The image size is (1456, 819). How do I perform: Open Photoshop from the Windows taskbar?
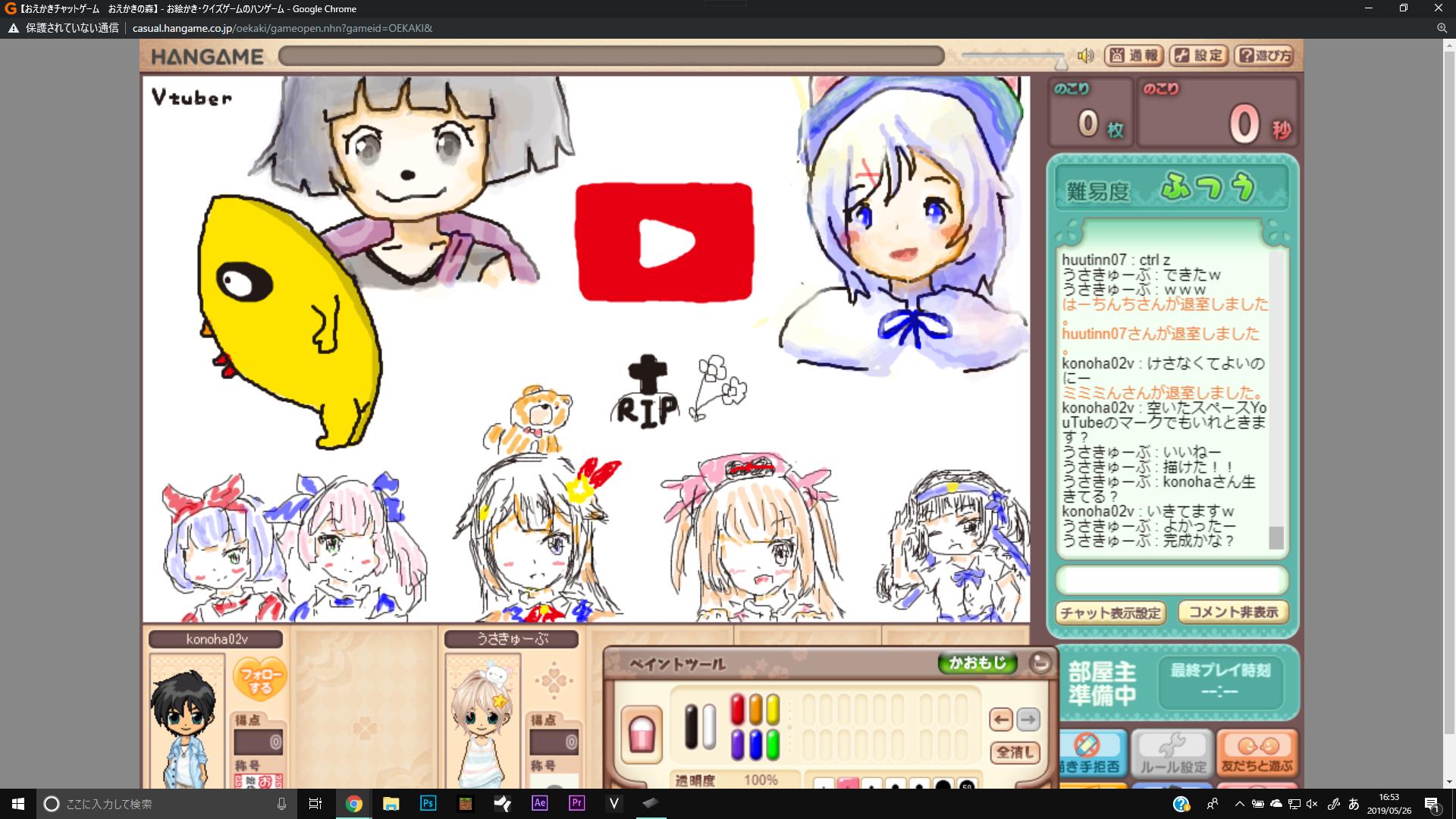point(428,803)
